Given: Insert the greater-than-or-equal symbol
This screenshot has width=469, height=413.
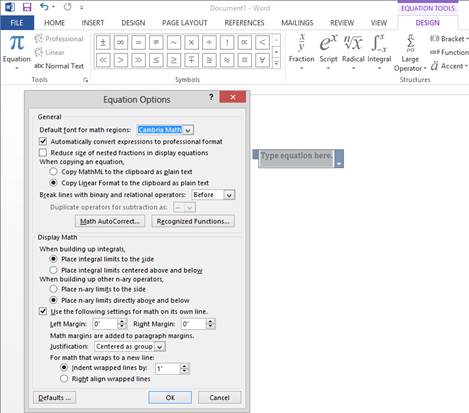Looking at the screenshot, I should tap(174, 60).
